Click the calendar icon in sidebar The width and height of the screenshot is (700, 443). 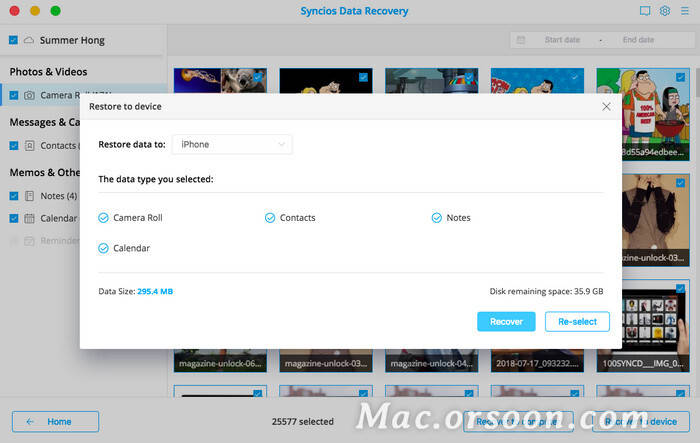coord(29,218)
